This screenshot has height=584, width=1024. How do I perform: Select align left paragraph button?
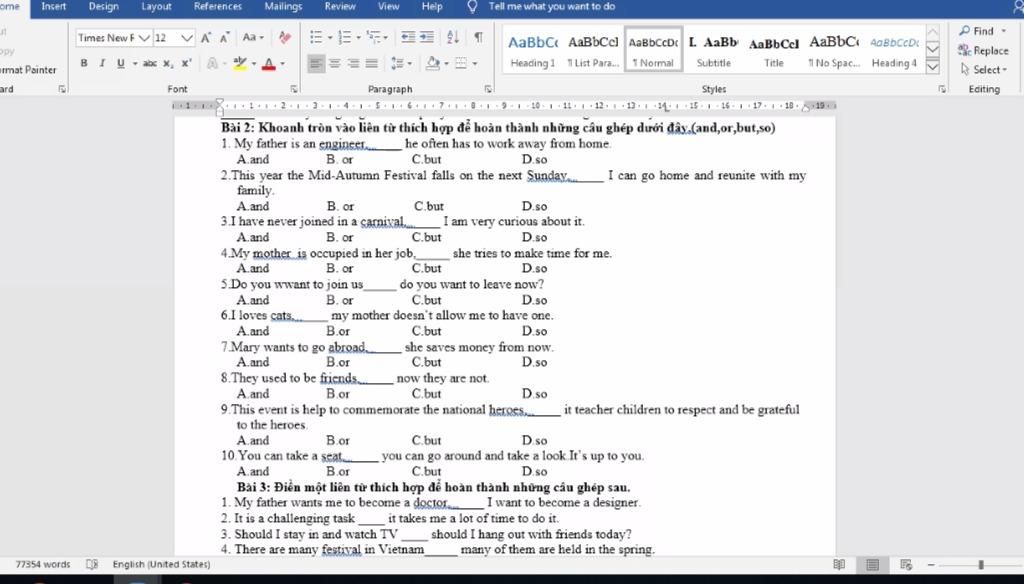[315, 63]
